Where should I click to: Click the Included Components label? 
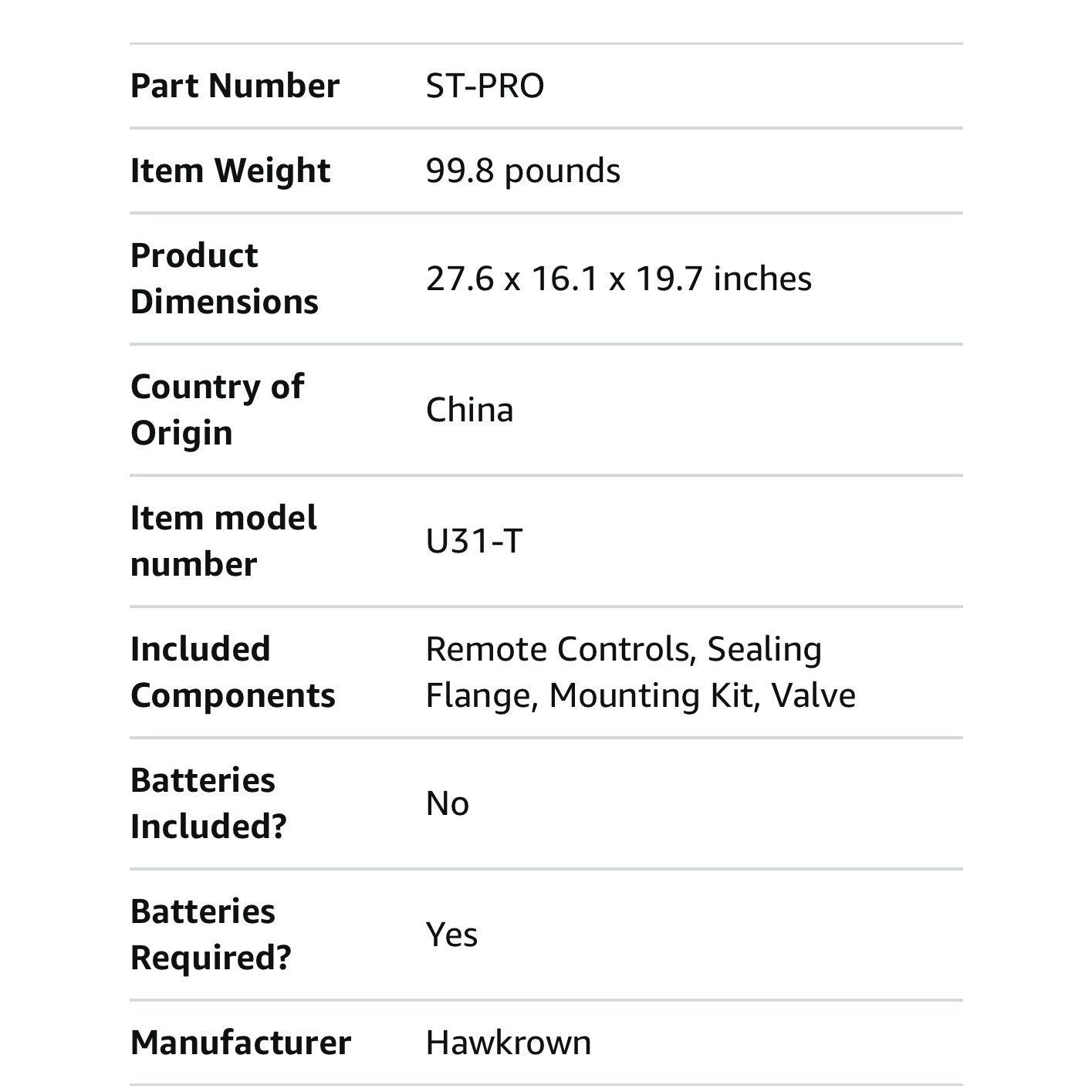(232, 671)
